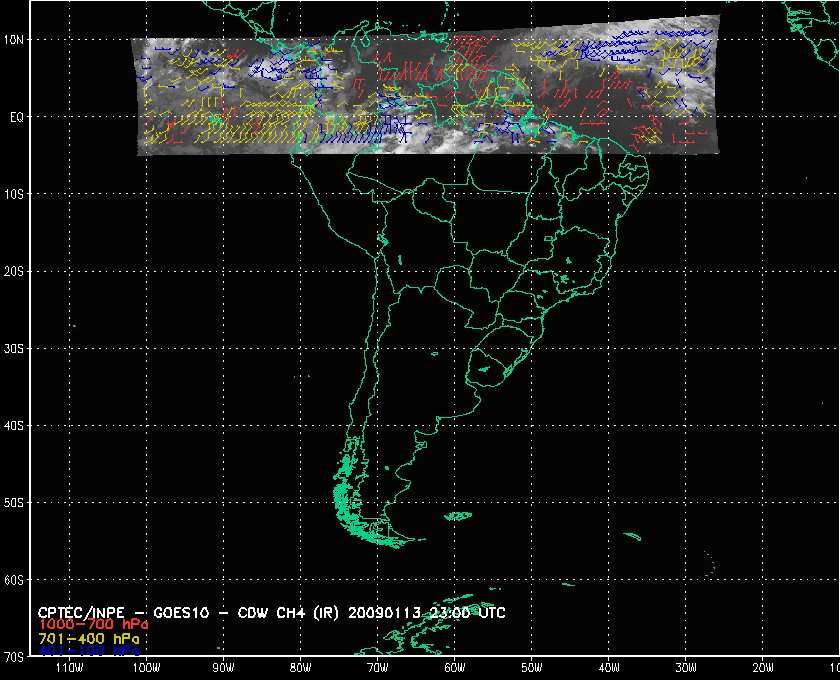
Task: Click the 70W longitude label
Action: [378, 668]
